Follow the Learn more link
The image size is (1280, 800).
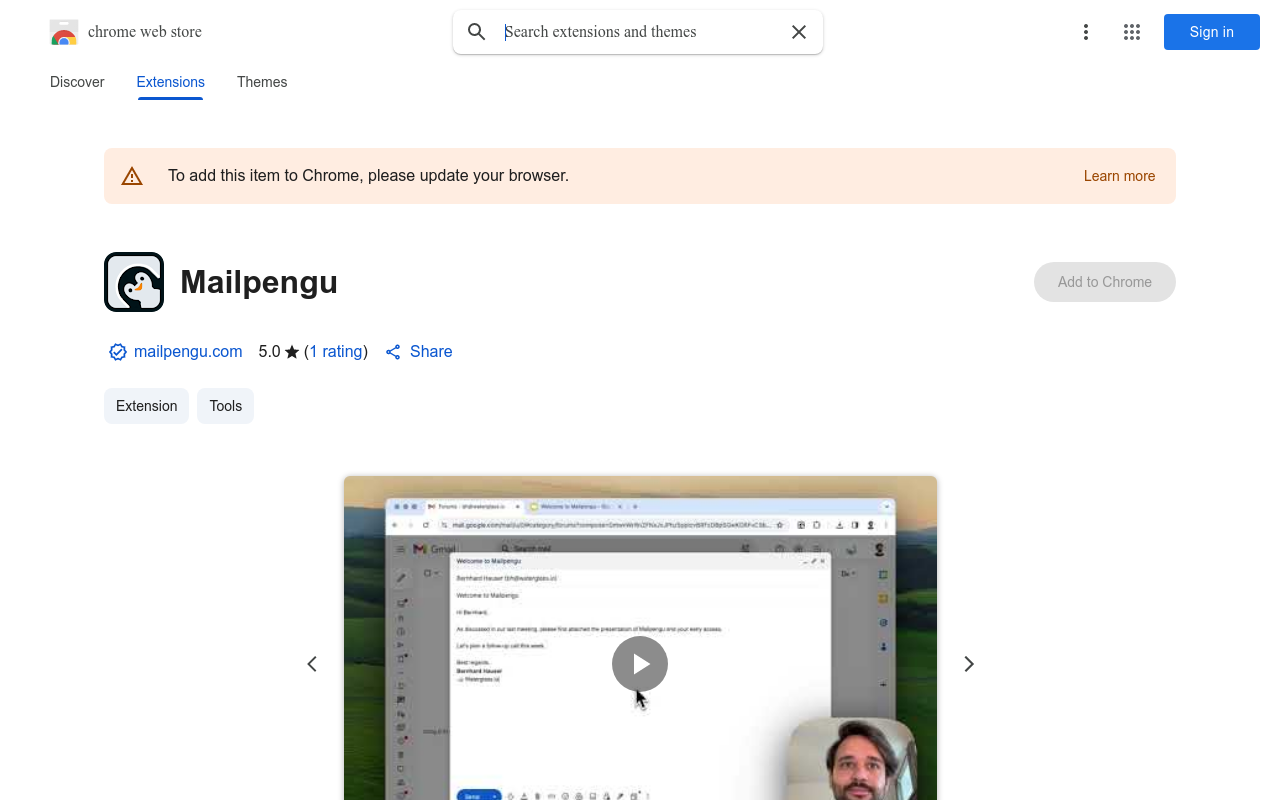pos(1119,176)
